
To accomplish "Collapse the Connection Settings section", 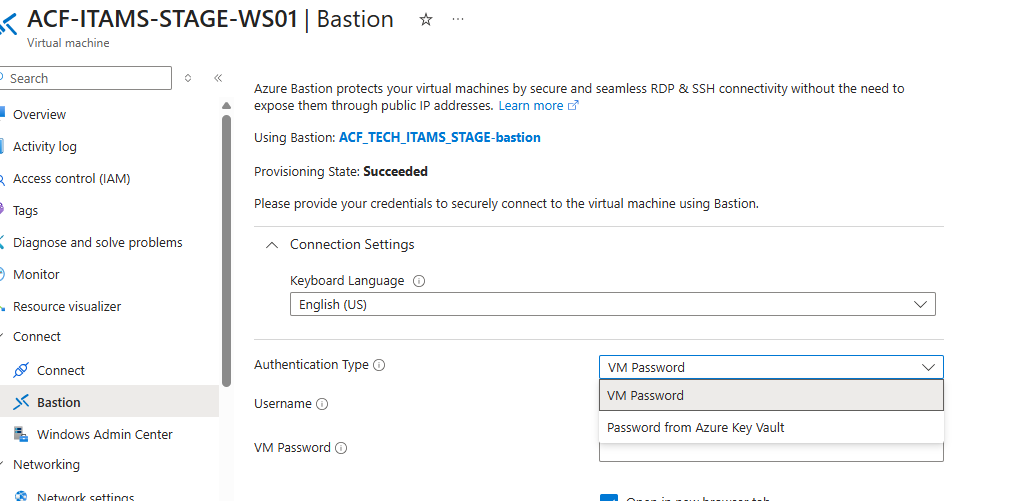I will [x=272, y=245].
